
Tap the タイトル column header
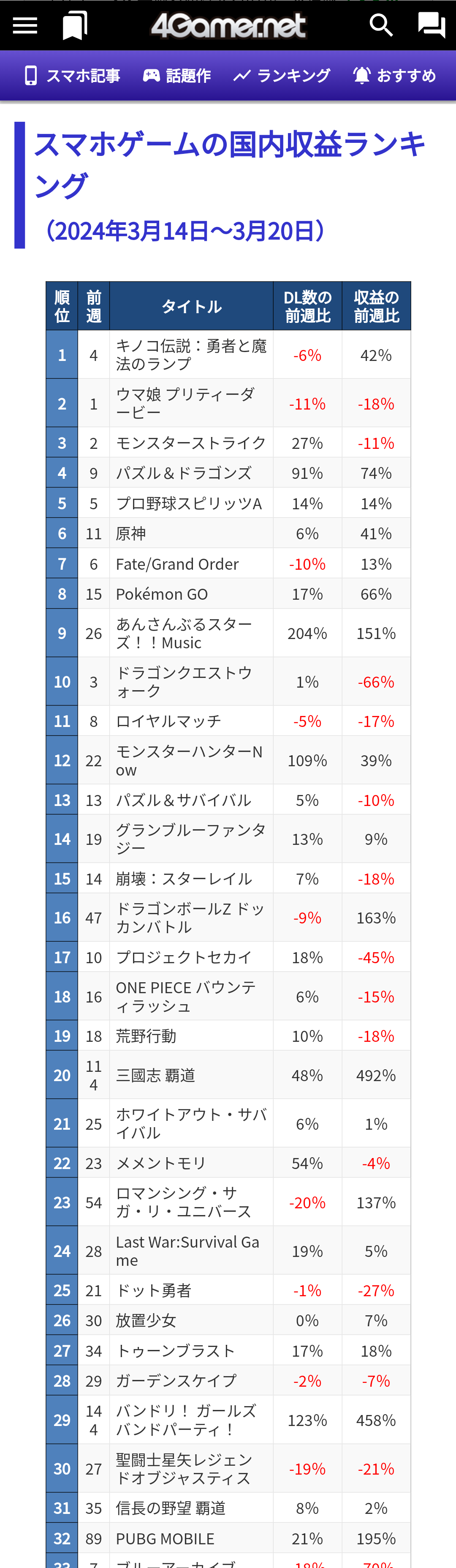(x=192, y=306)
